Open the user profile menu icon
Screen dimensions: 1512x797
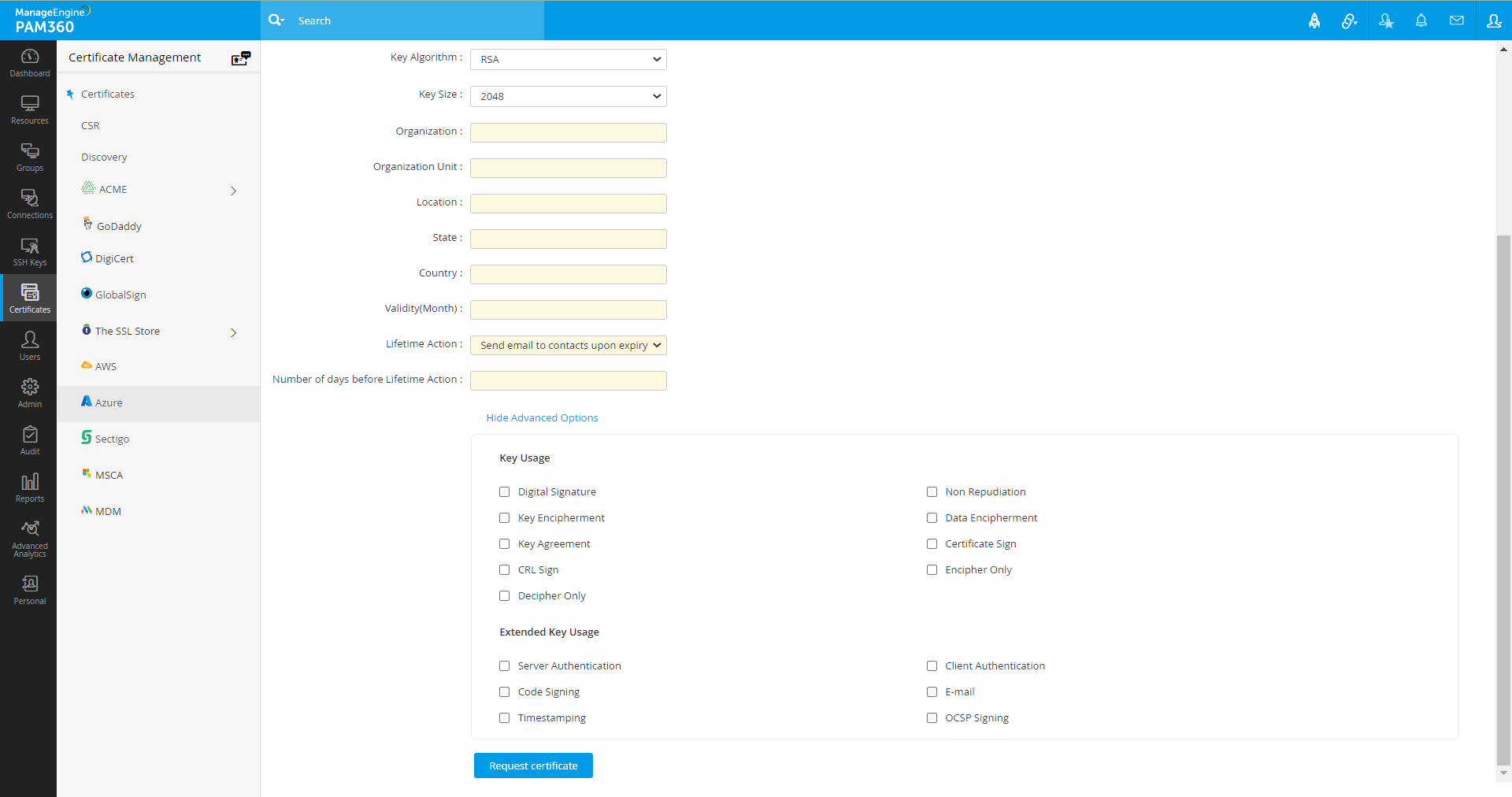click(x=1494, y=21)
